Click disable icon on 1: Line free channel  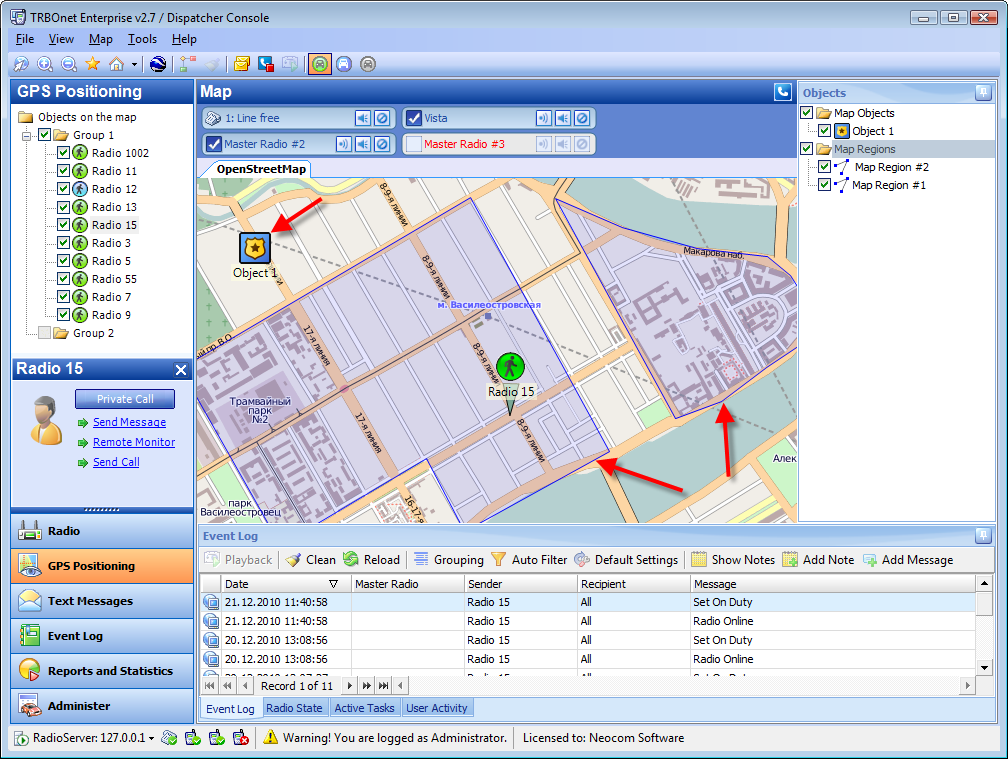pyautogui.click(x=382, y=118)
